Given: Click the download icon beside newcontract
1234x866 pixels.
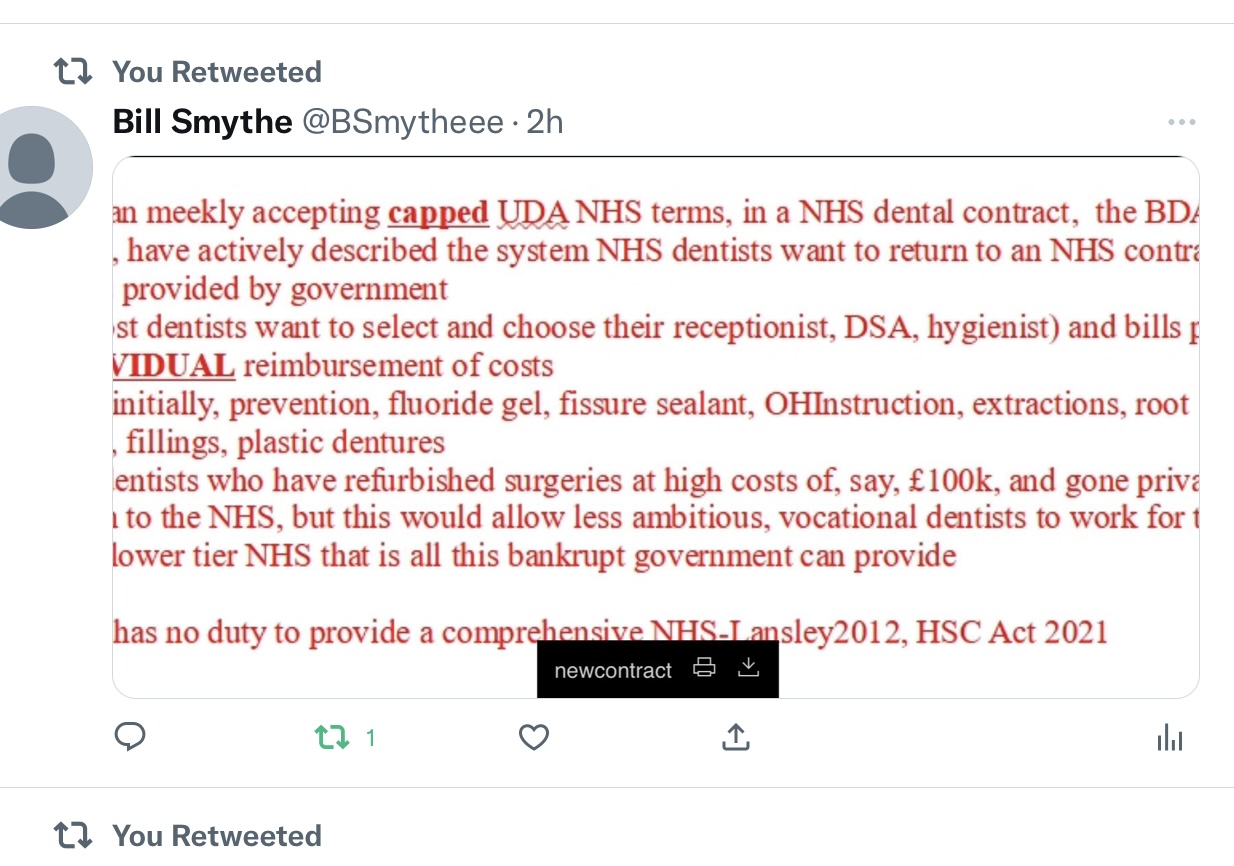Looking at the screenshot, I should point(748,667).
